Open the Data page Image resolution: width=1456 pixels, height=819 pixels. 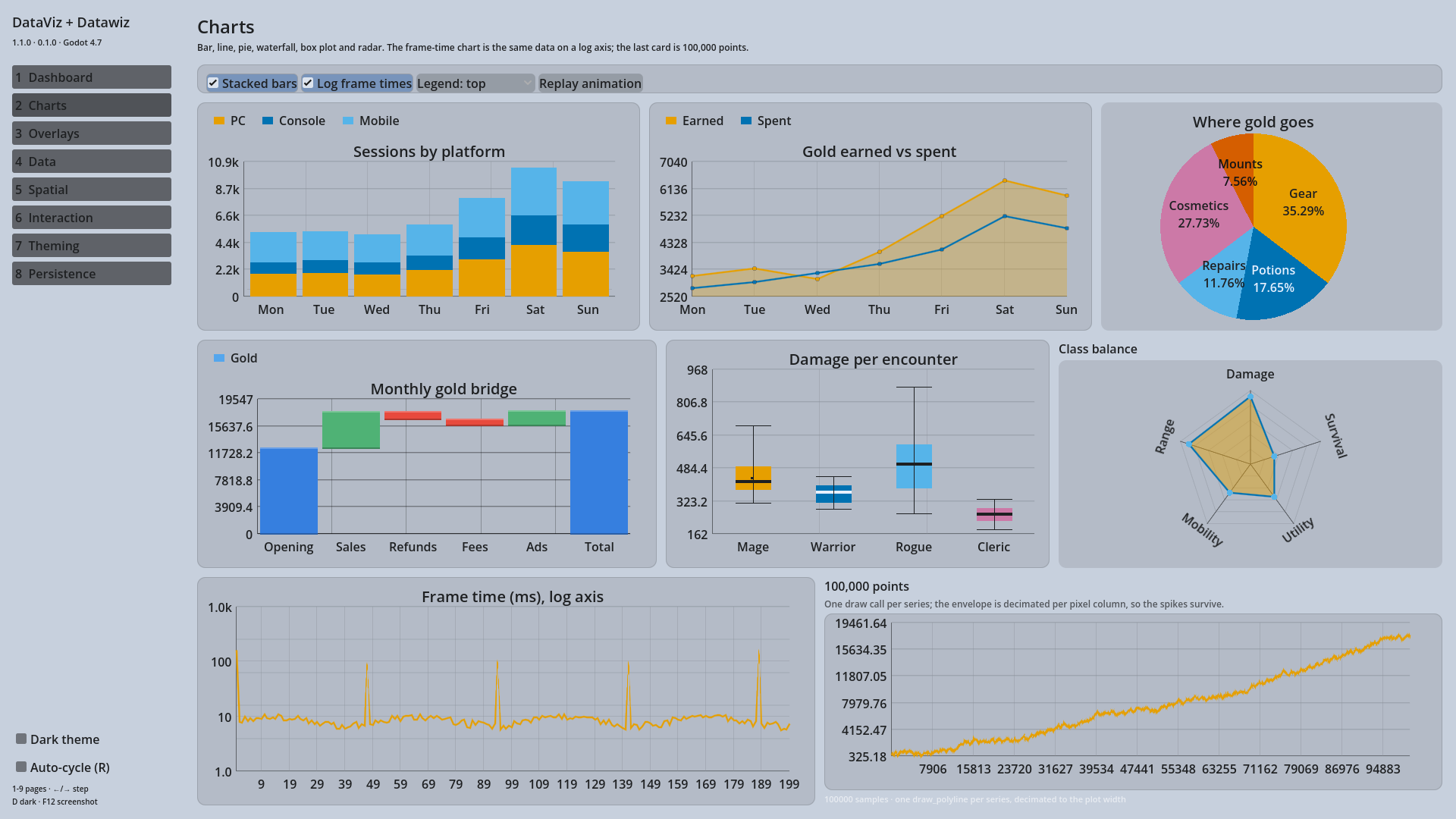coord(92,162)
